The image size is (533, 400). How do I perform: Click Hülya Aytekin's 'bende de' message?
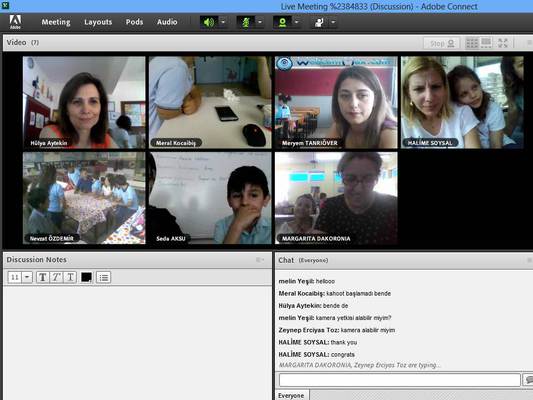click(x=313, y=306)
